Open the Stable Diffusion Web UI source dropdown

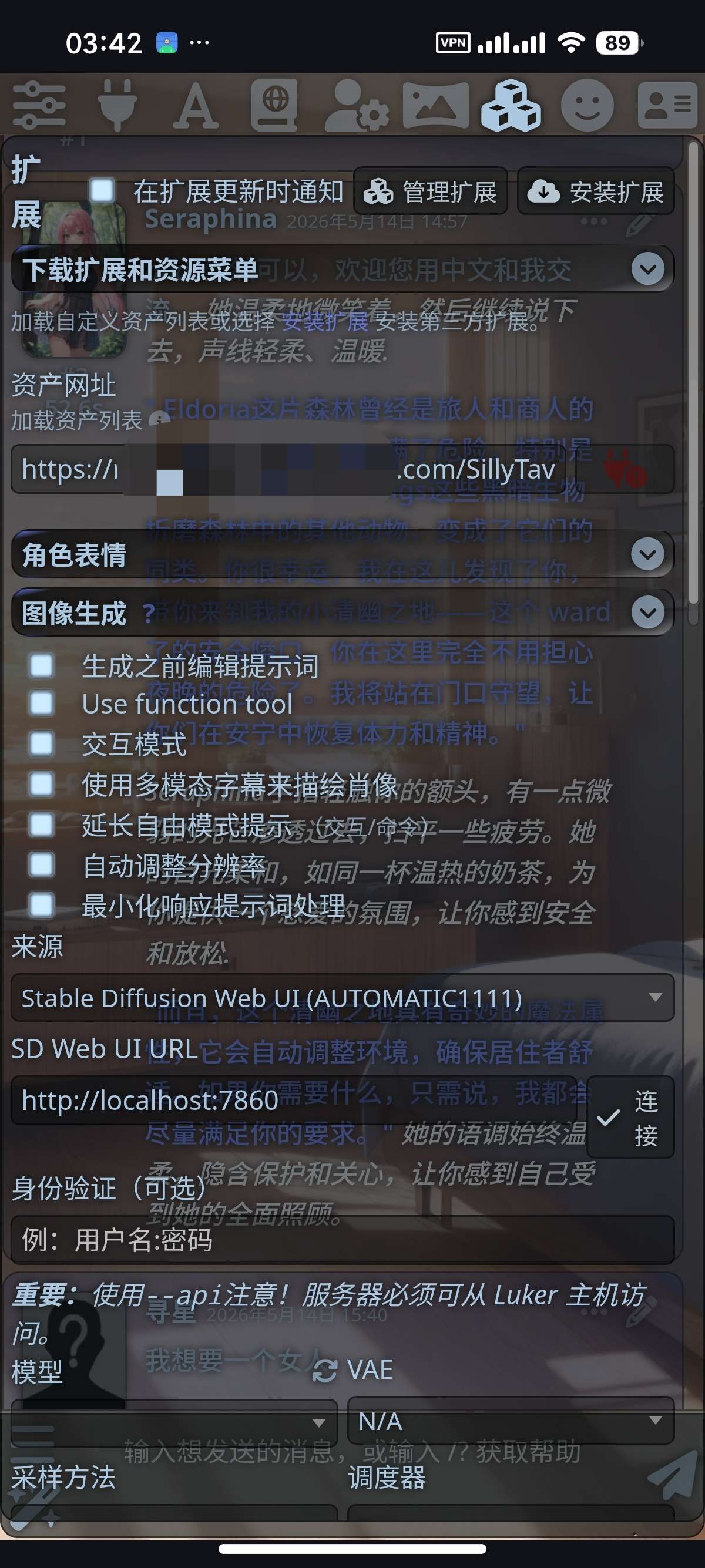(343, 998)
